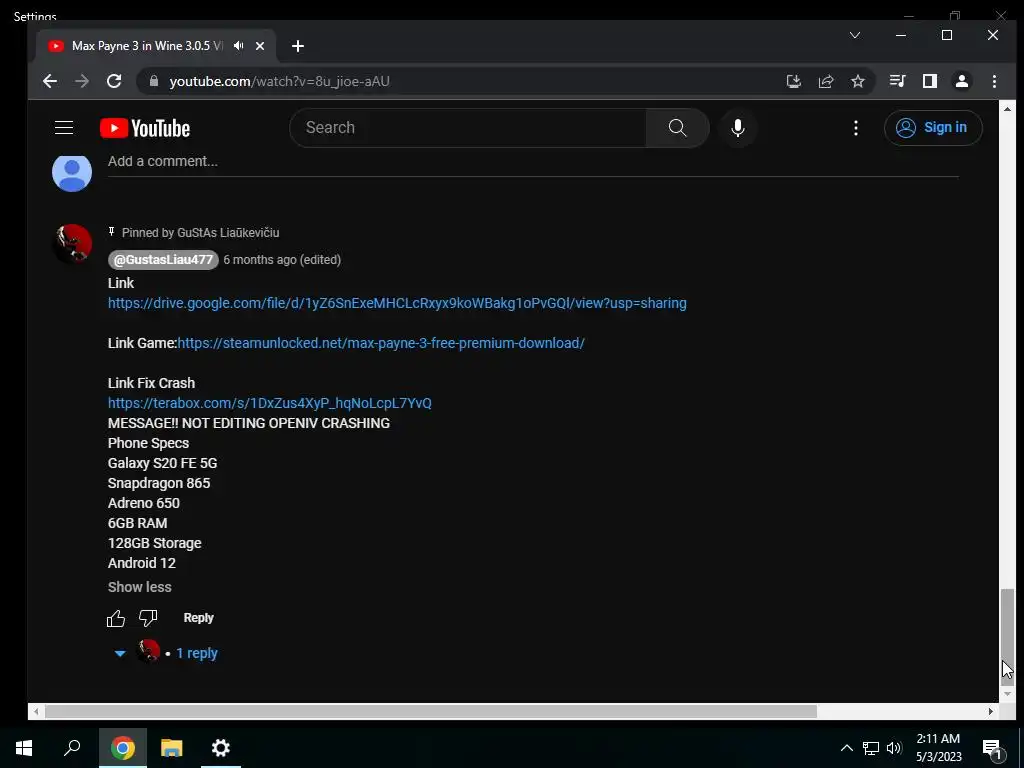
Task: Start voice search with the microphone
Action: coord(738,127)
